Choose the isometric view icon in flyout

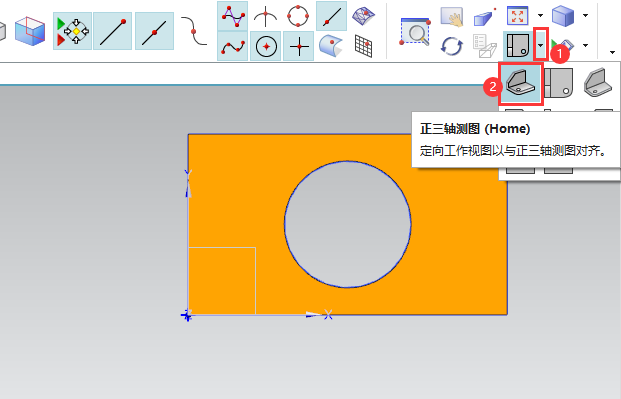pos(598,82)
